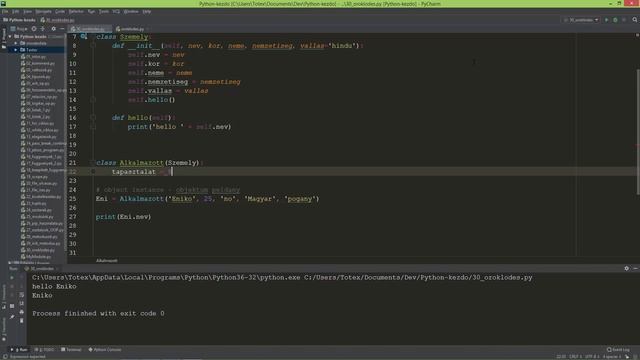Click on the 'tapasztalat' text on line 22

[x=134, y=172]
